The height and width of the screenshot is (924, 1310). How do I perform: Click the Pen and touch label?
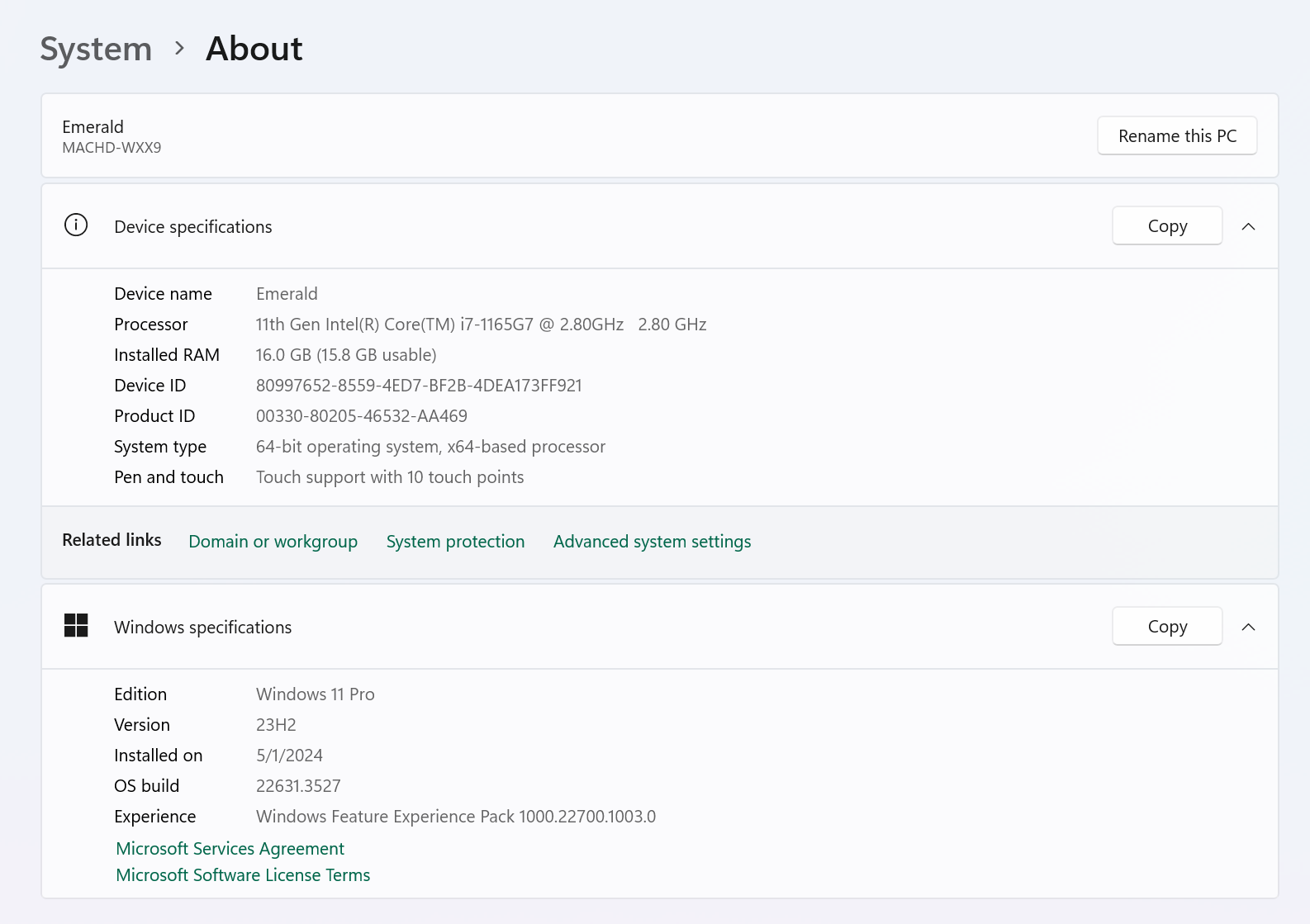pos(168,477)
